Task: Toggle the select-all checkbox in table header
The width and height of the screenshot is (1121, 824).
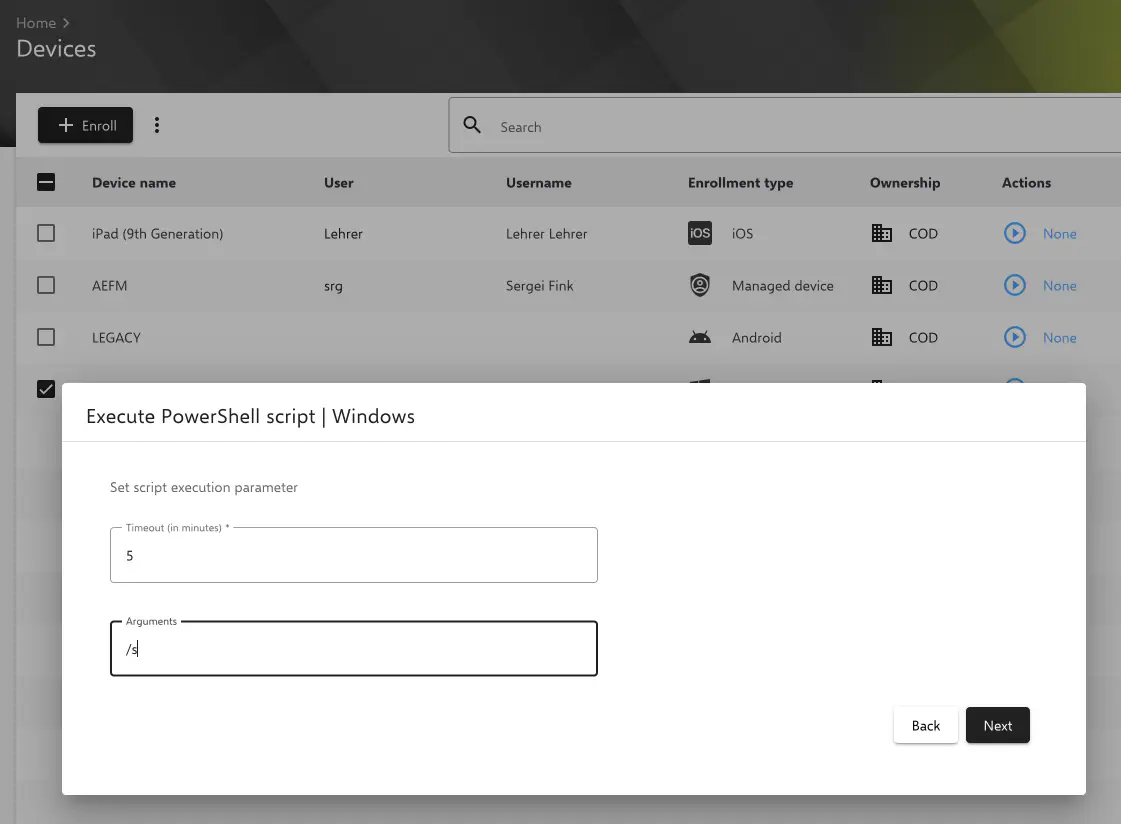Action: click(46, 182)
